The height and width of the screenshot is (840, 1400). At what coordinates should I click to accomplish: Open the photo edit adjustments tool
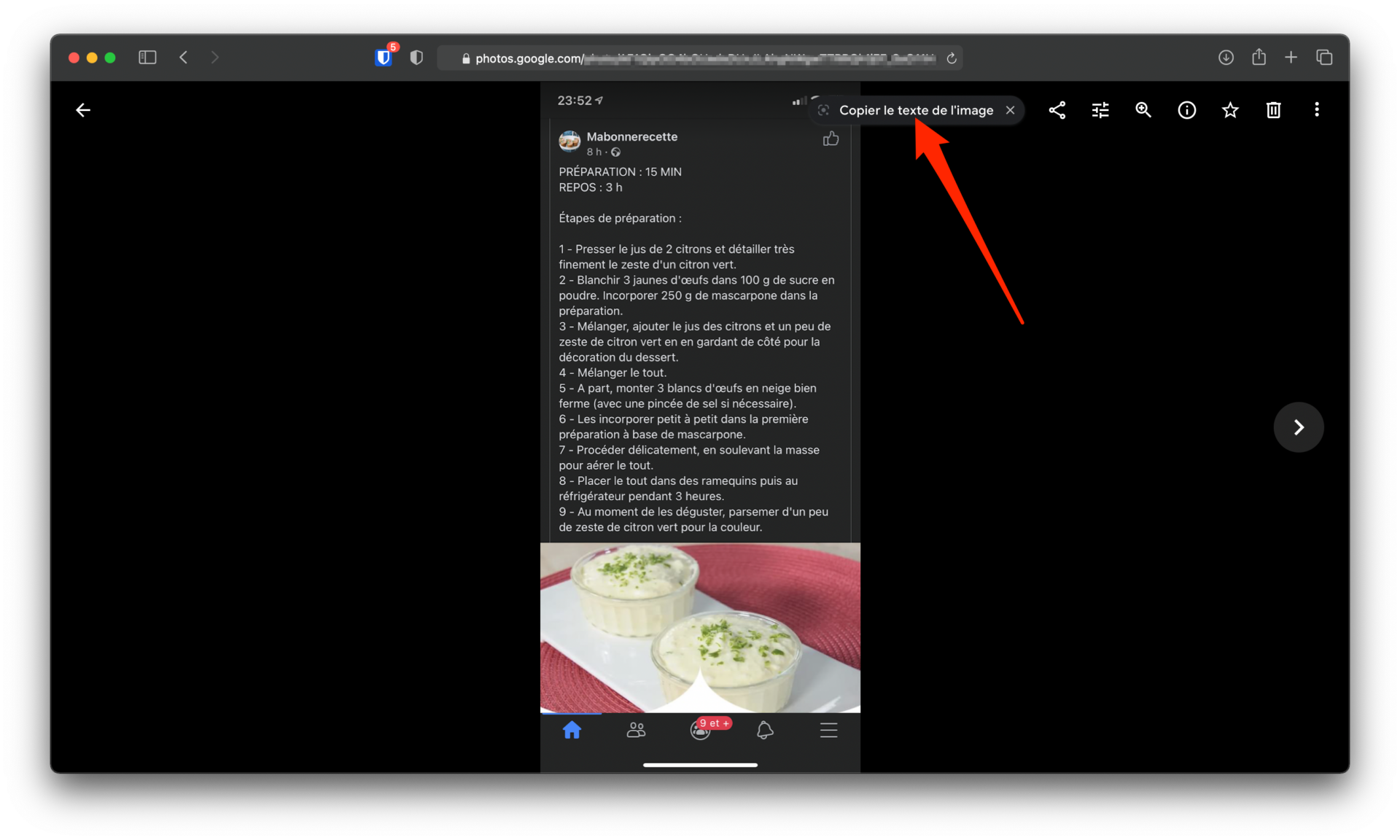click(1100, 110)
